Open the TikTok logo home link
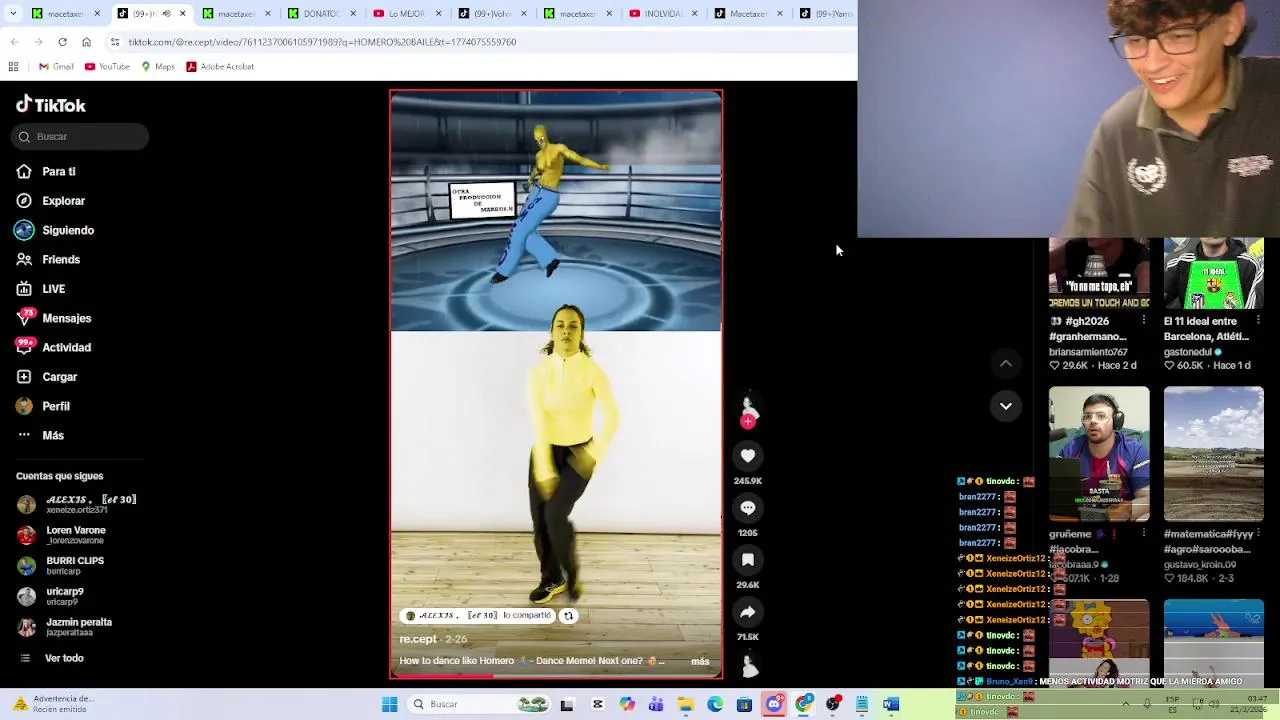 pos(51,105)
